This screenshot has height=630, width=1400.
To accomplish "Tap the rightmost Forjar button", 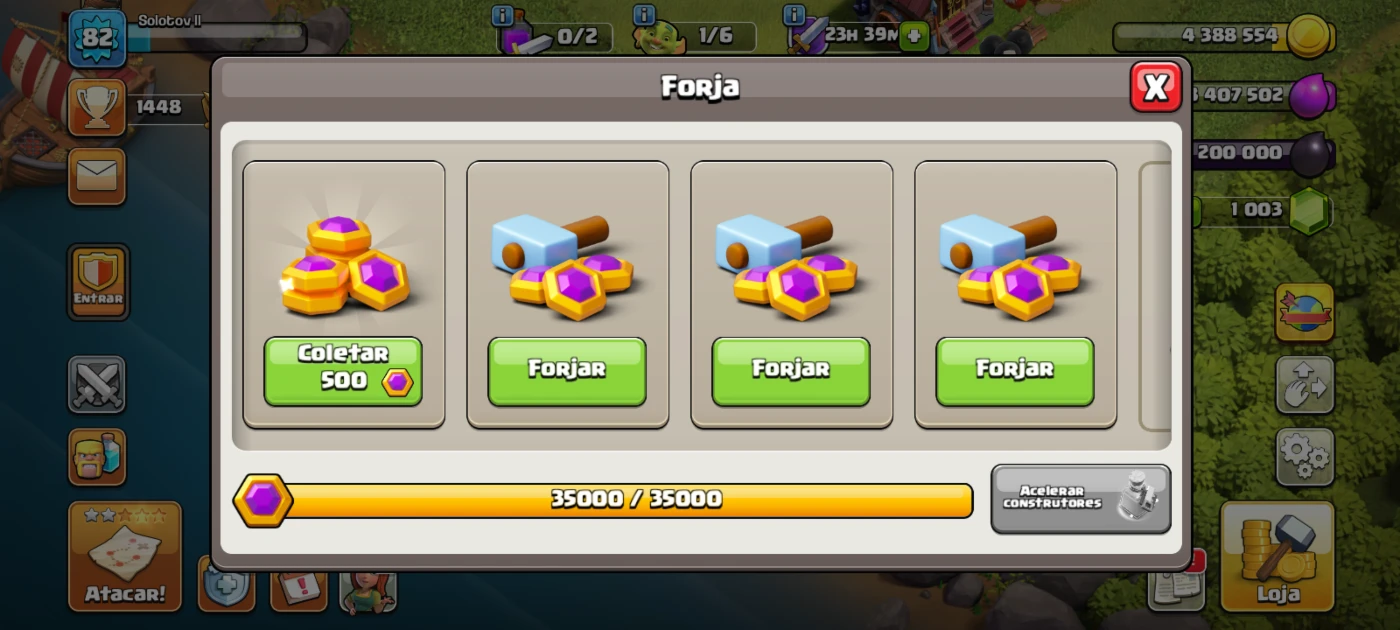I will pos(1015,371).
